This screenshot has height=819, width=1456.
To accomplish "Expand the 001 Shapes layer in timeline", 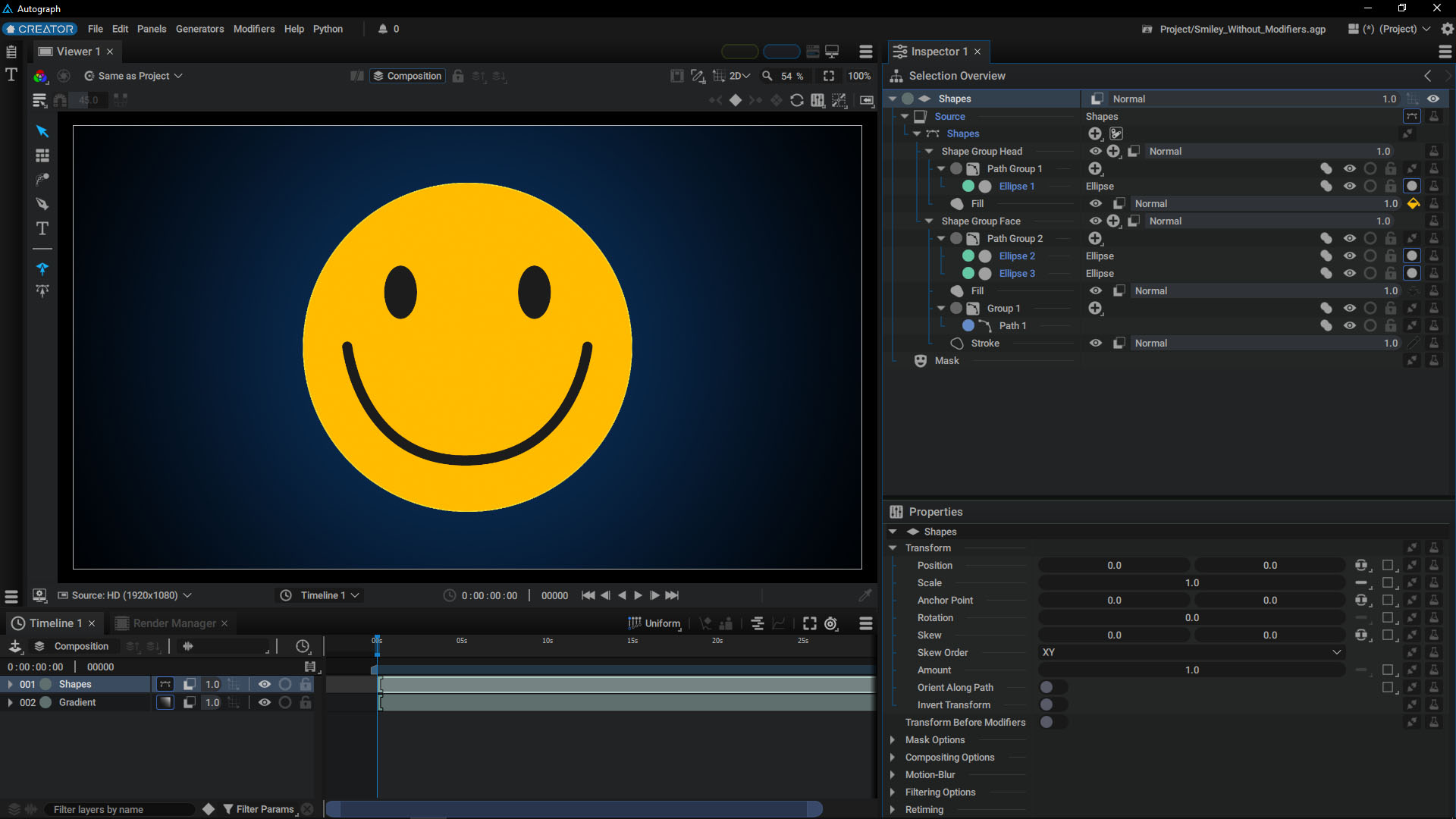I will (x=10, y=684).
